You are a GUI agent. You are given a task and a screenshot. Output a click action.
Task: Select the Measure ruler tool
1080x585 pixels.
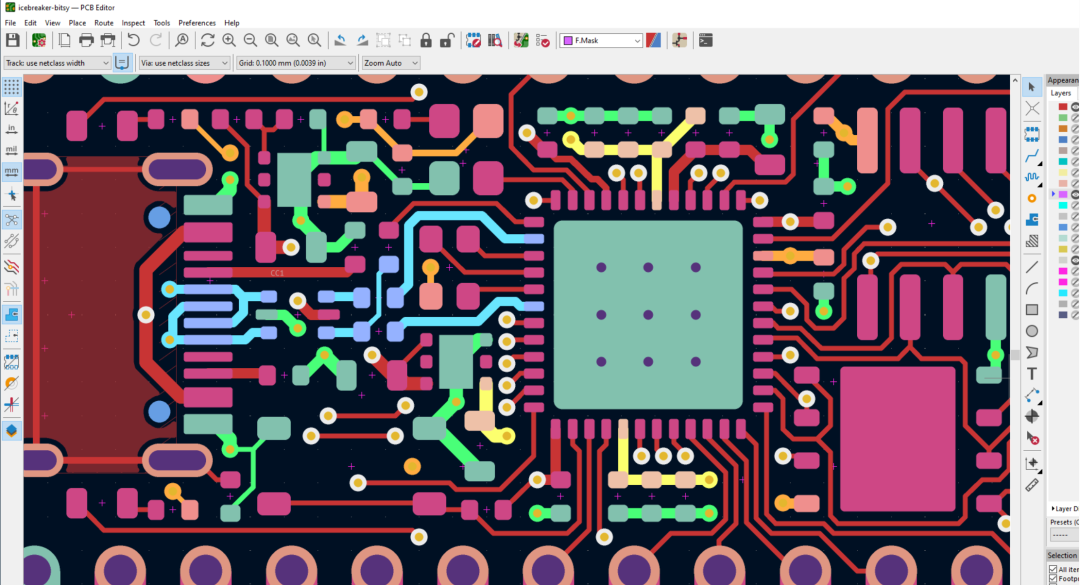click(x=1032, y=484)
